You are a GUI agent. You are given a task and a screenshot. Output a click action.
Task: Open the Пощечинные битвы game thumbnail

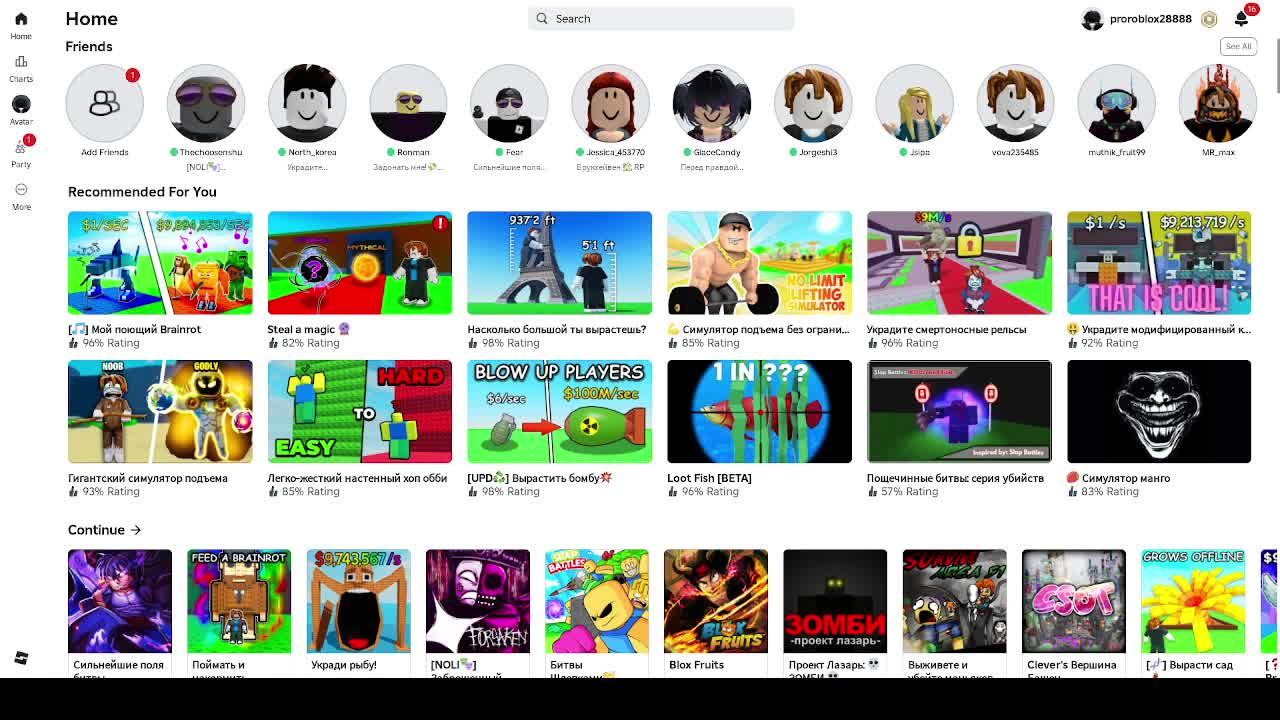960,412
